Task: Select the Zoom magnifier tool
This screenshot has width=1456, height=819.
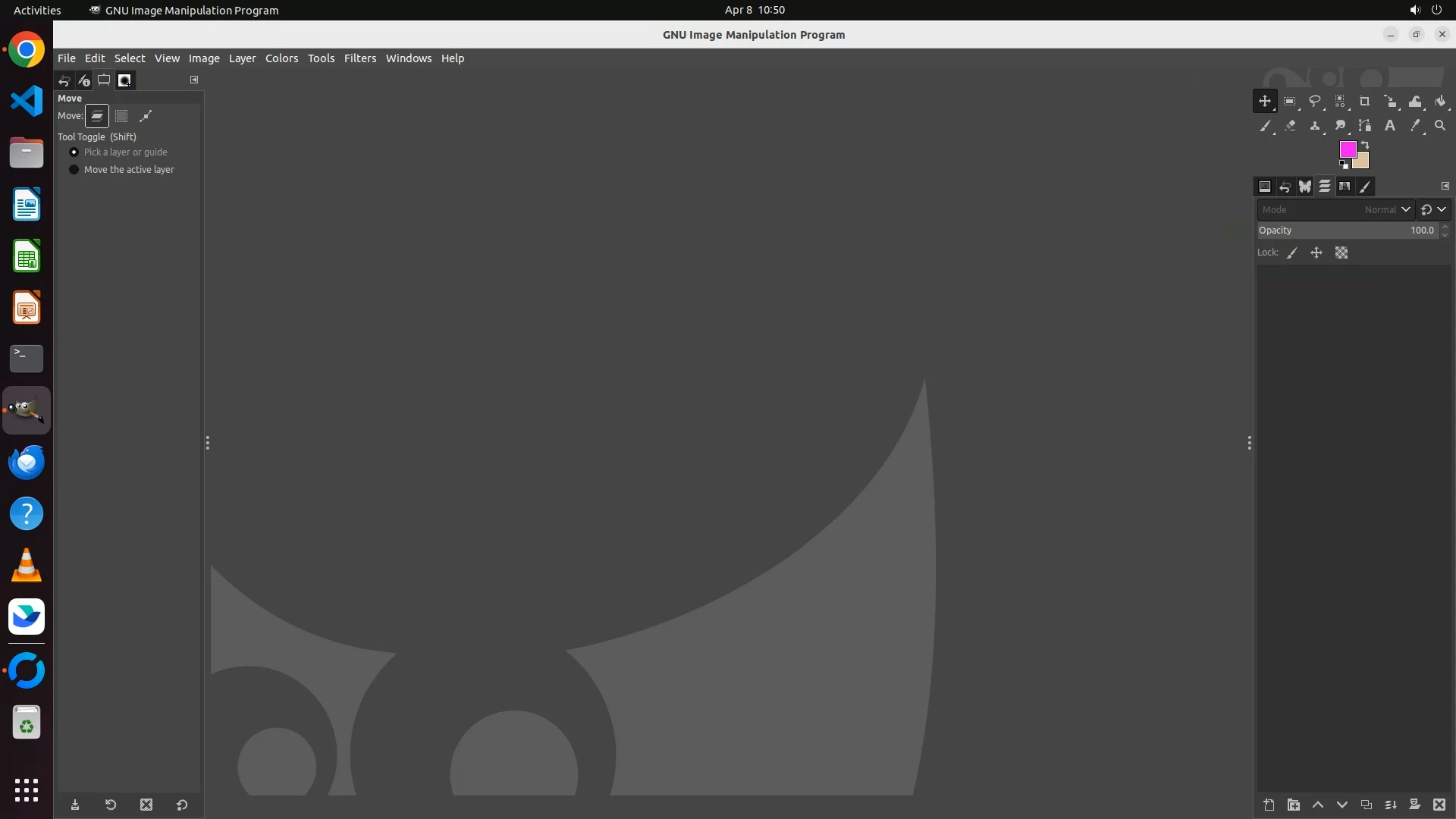Action: click(1440, 126)
